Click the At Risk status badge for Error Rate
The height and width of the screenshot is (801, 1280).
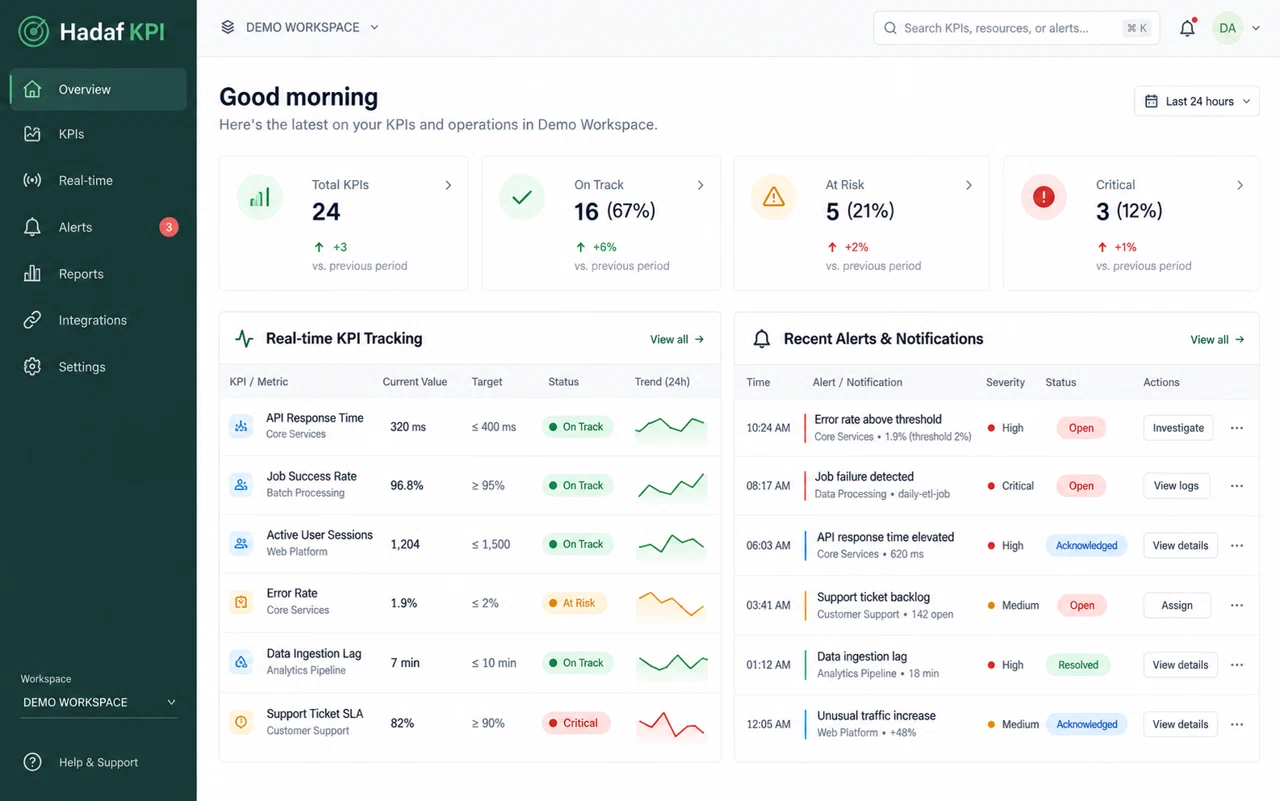pyautogui.click(x=574, y=603)
